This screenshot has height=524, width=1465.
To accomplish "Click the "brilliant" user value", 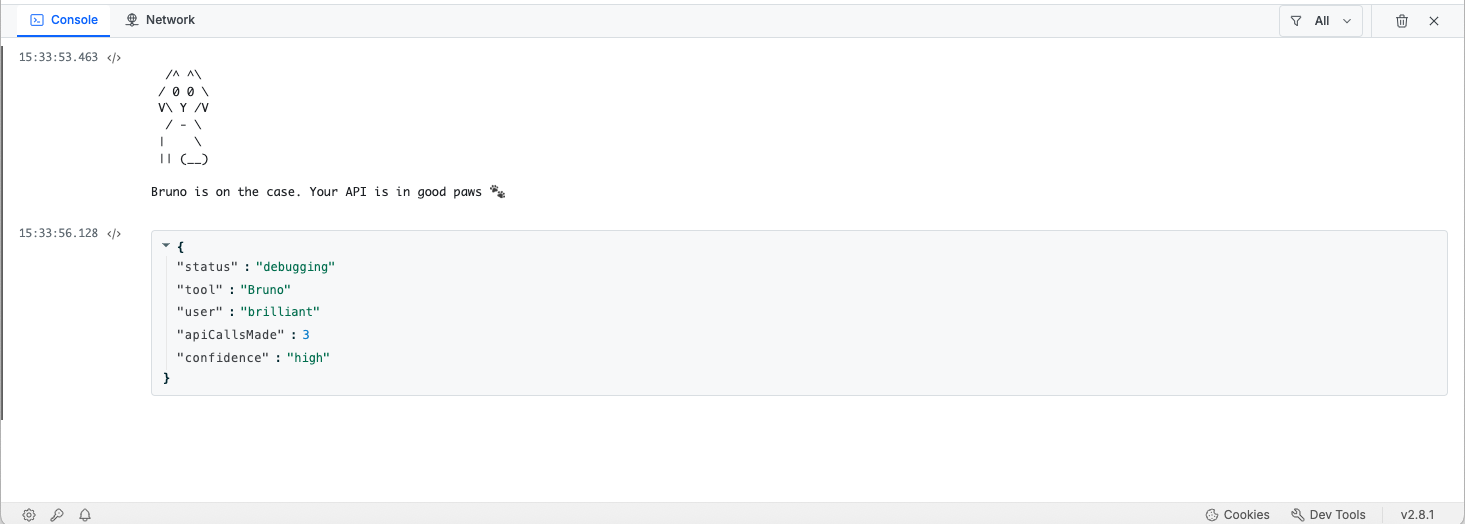I will coord(287,312).
